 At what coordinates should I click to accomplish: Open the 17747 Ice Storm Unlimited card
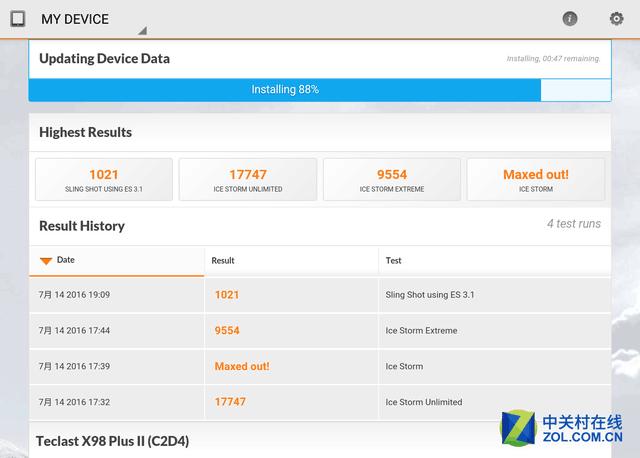coord(248,180)
